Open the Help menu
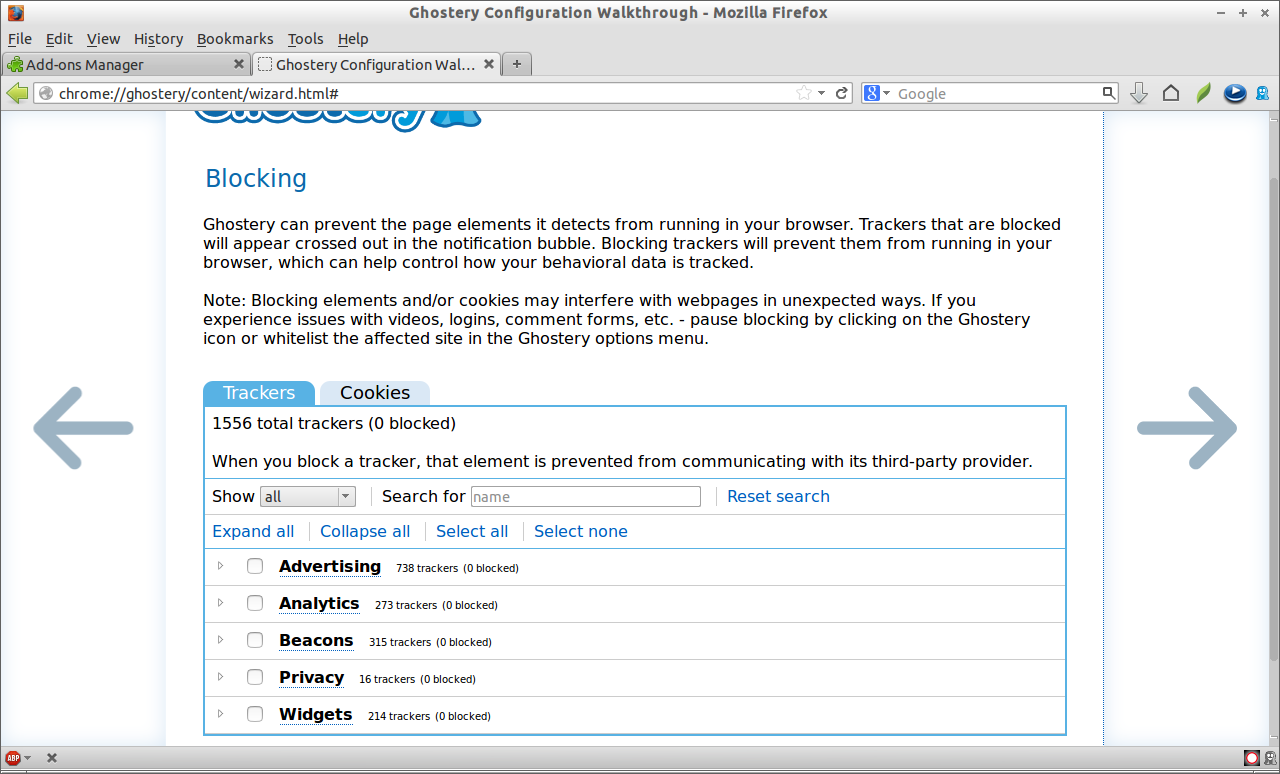1280x774 pixels. (353, 39)
